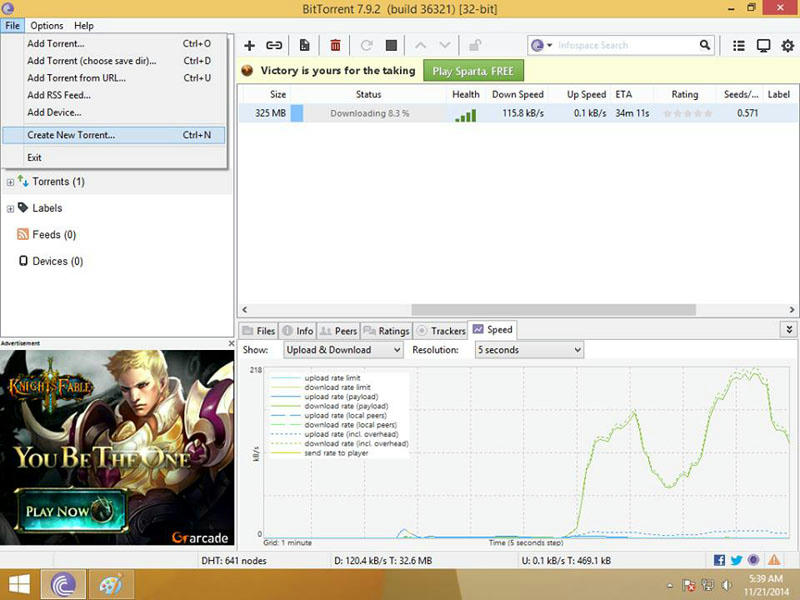800x600 pixels.
Task: Select Feeds (0) in sidebar
Action: tap(46, 235)
